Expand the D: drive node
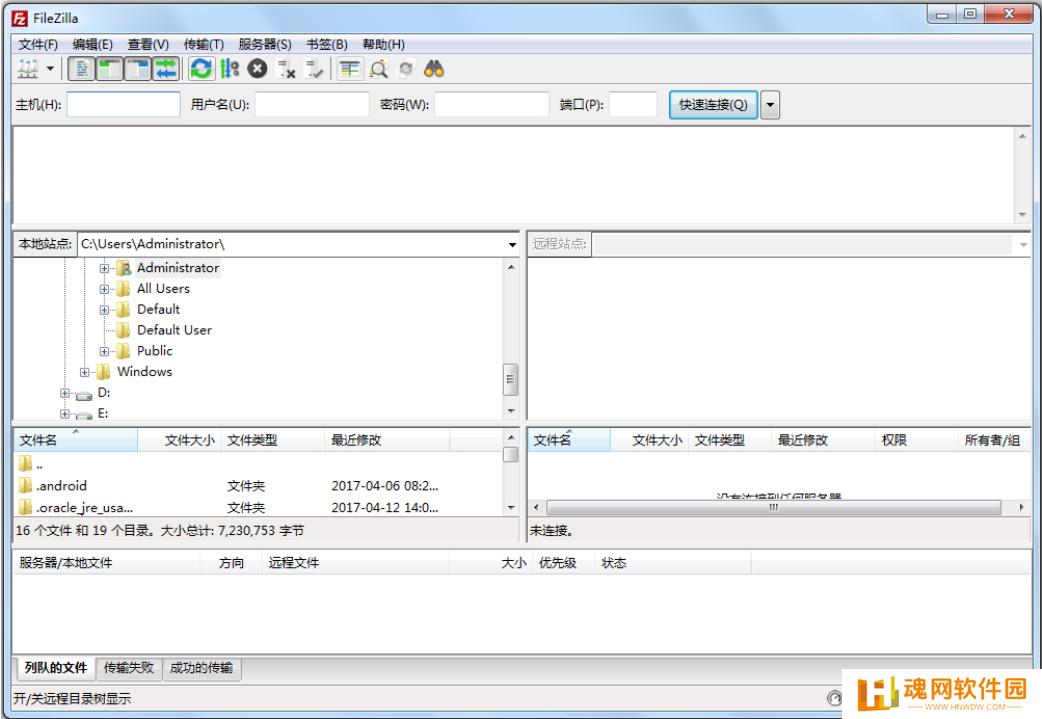This screenshot has height=719, width=1042. click(64, 393)
